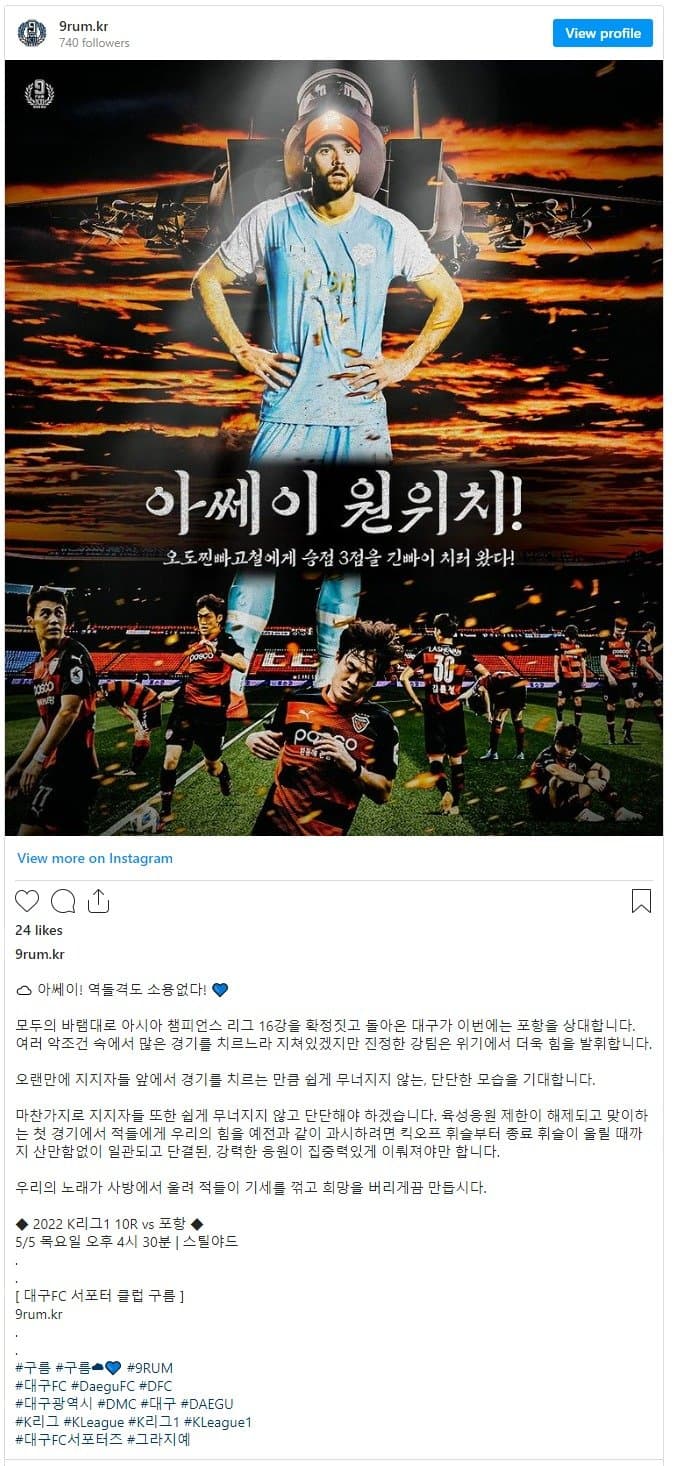Click 9rum.kr author name above caption
This screenshot has width=674, height=1466.
[40, 954]
